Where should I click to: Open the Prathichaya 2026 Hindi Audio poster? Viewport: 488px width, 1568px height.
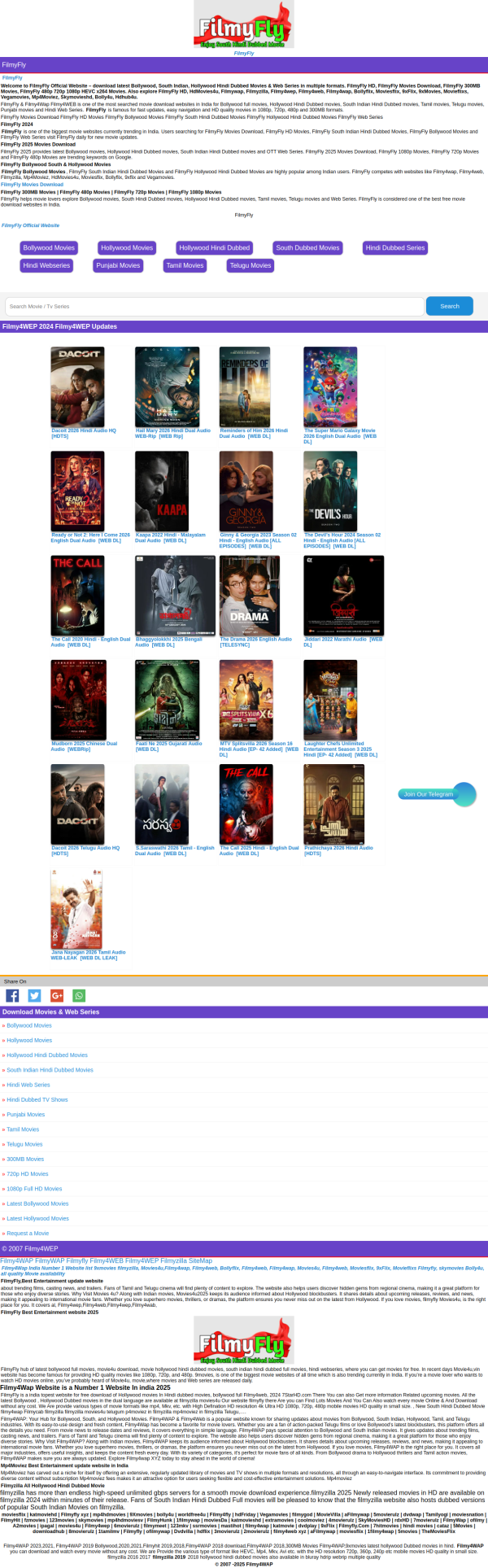333,804
